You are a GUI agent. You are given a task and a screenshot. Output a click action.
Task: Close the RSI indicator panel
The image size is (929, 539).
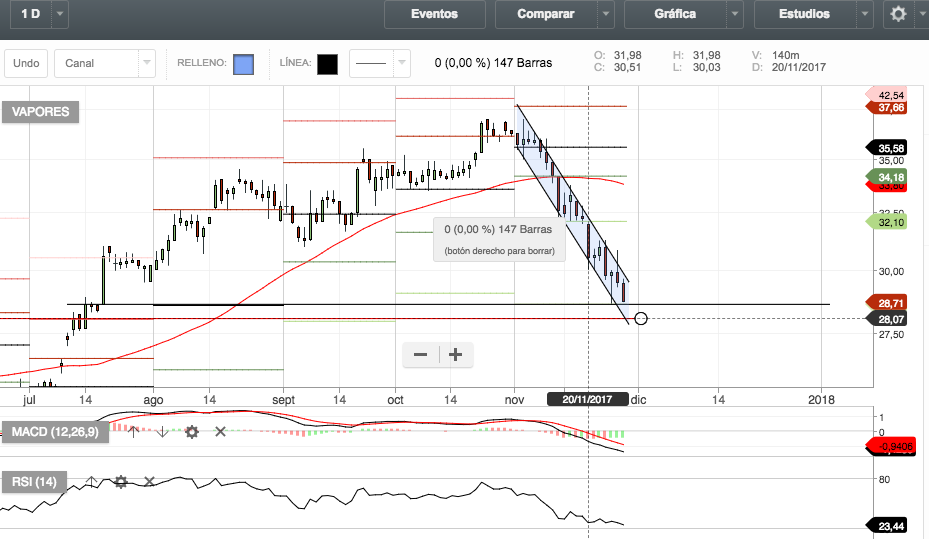149,481
